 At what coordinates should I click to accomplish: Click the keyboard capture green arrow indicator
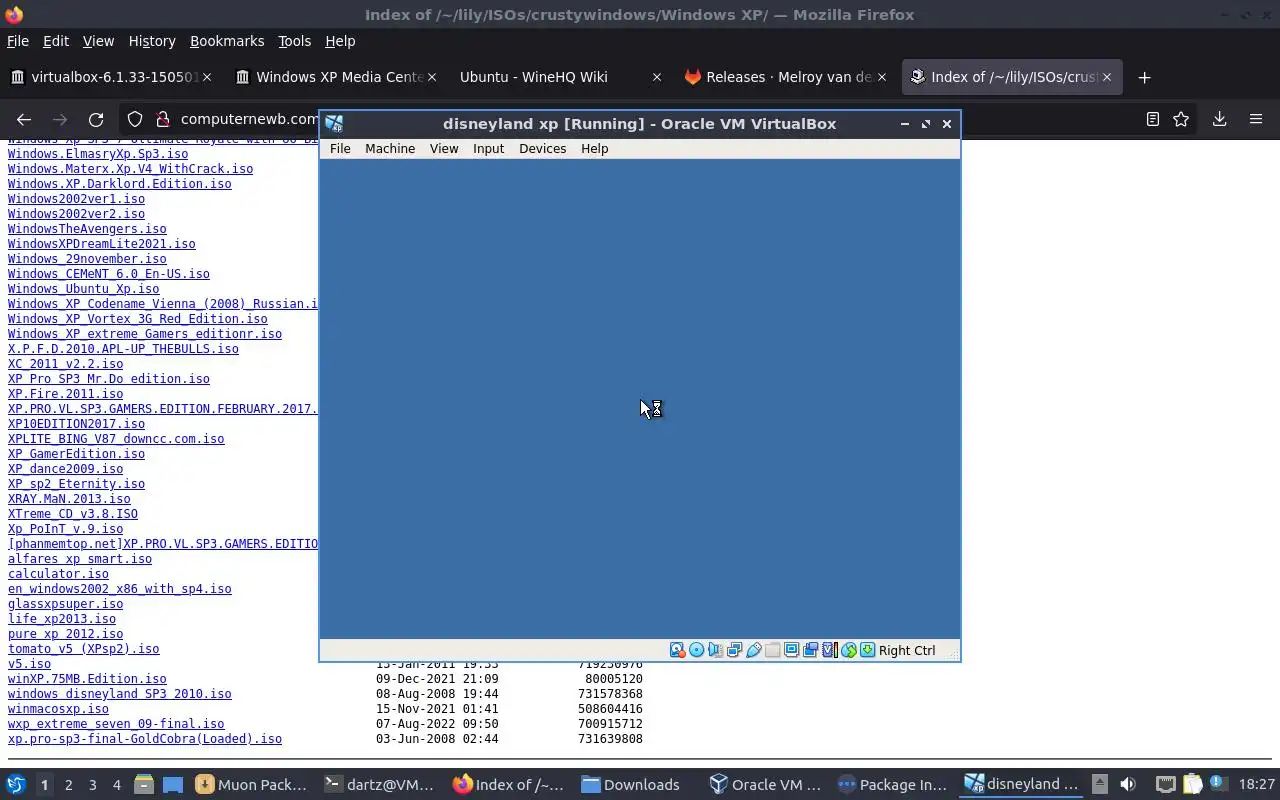click(x=868, y=650)
